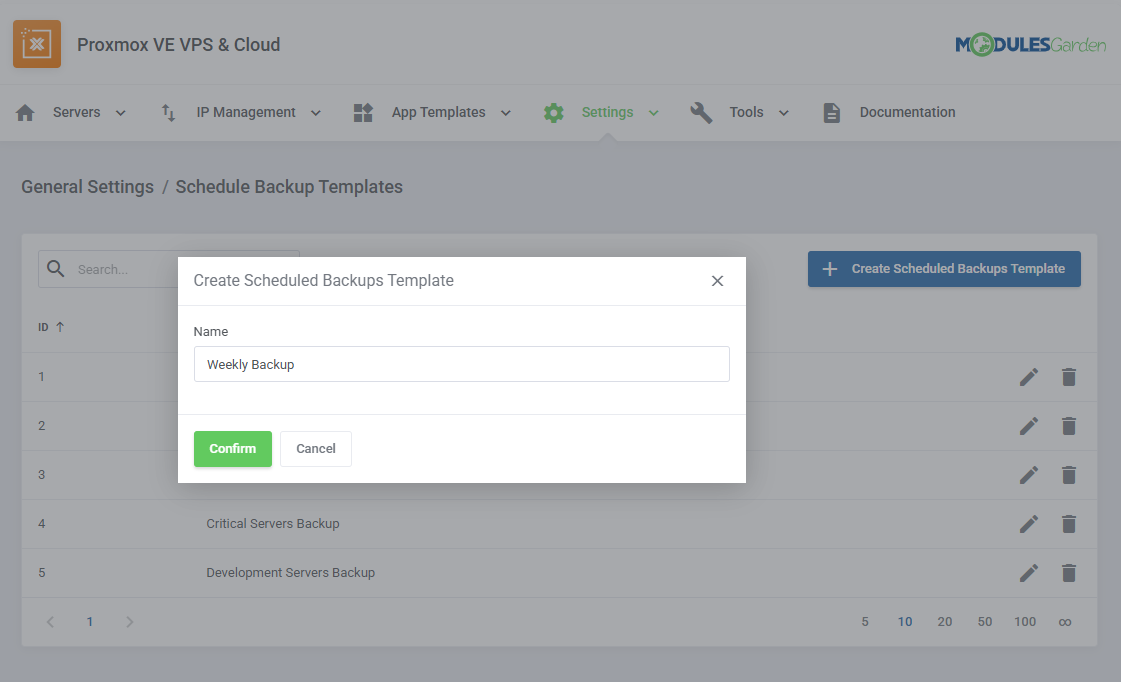Click the Documentation page icon
The height and width of the screenshot is (682, 1121).
click(x=831, y=112)
